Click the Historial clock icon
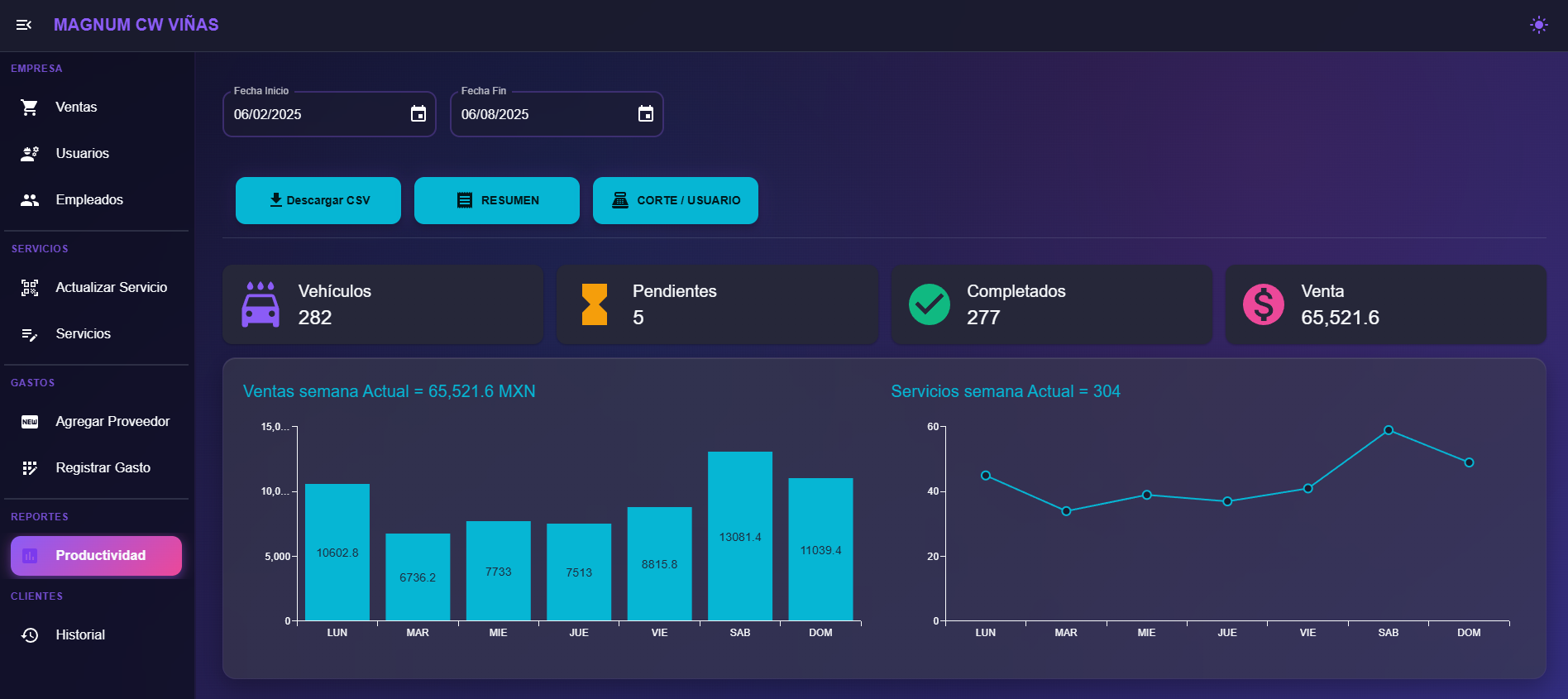The width and height of the screenshot is (1568, 699). click(x=30, y=635)
